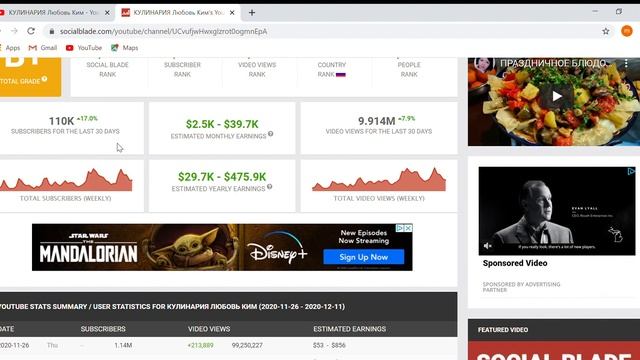This screenshot has height=360, width=640.
Task: Click the 9.914M video views value
Action: (x=376, y=121)
